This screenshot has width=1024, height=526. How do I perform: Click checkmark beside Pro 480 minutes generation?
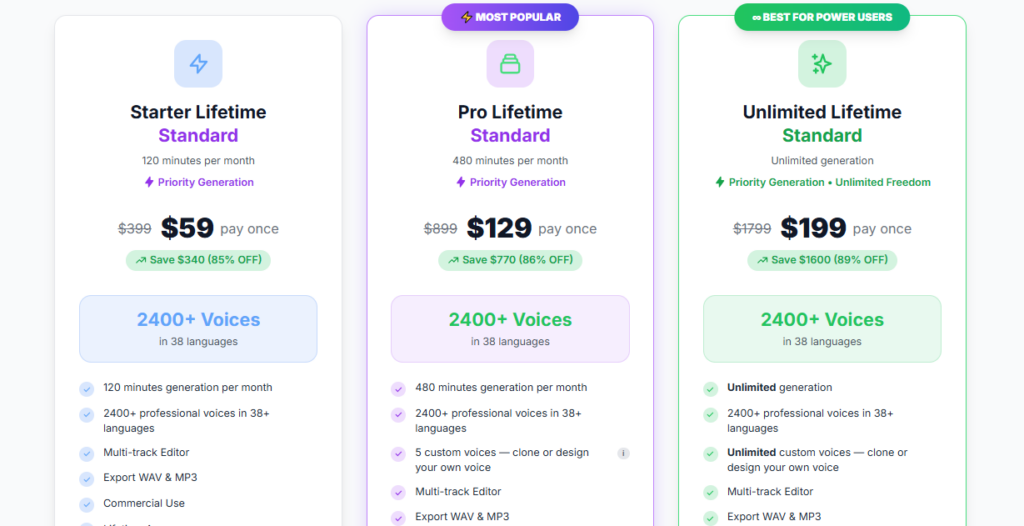pyautogui.click(x=399, y=388)
